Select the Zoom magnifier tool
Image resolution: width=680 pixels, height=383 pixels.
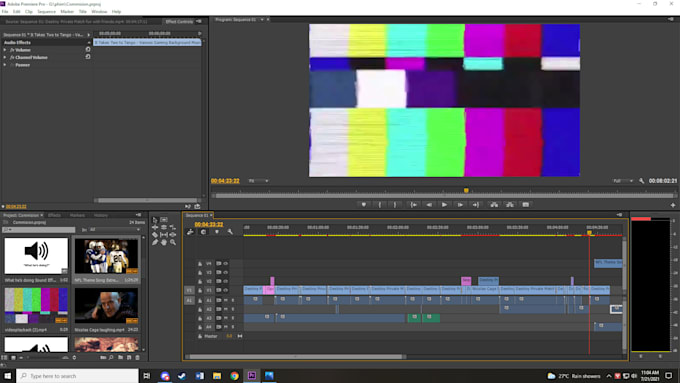pos(173,242)
